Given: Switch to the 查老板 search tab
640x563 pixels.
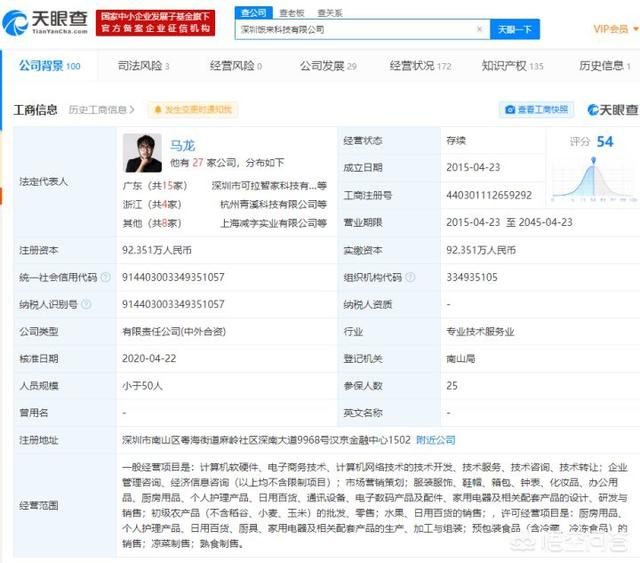Looking at the screenshot, I should (x=292, y=13).
